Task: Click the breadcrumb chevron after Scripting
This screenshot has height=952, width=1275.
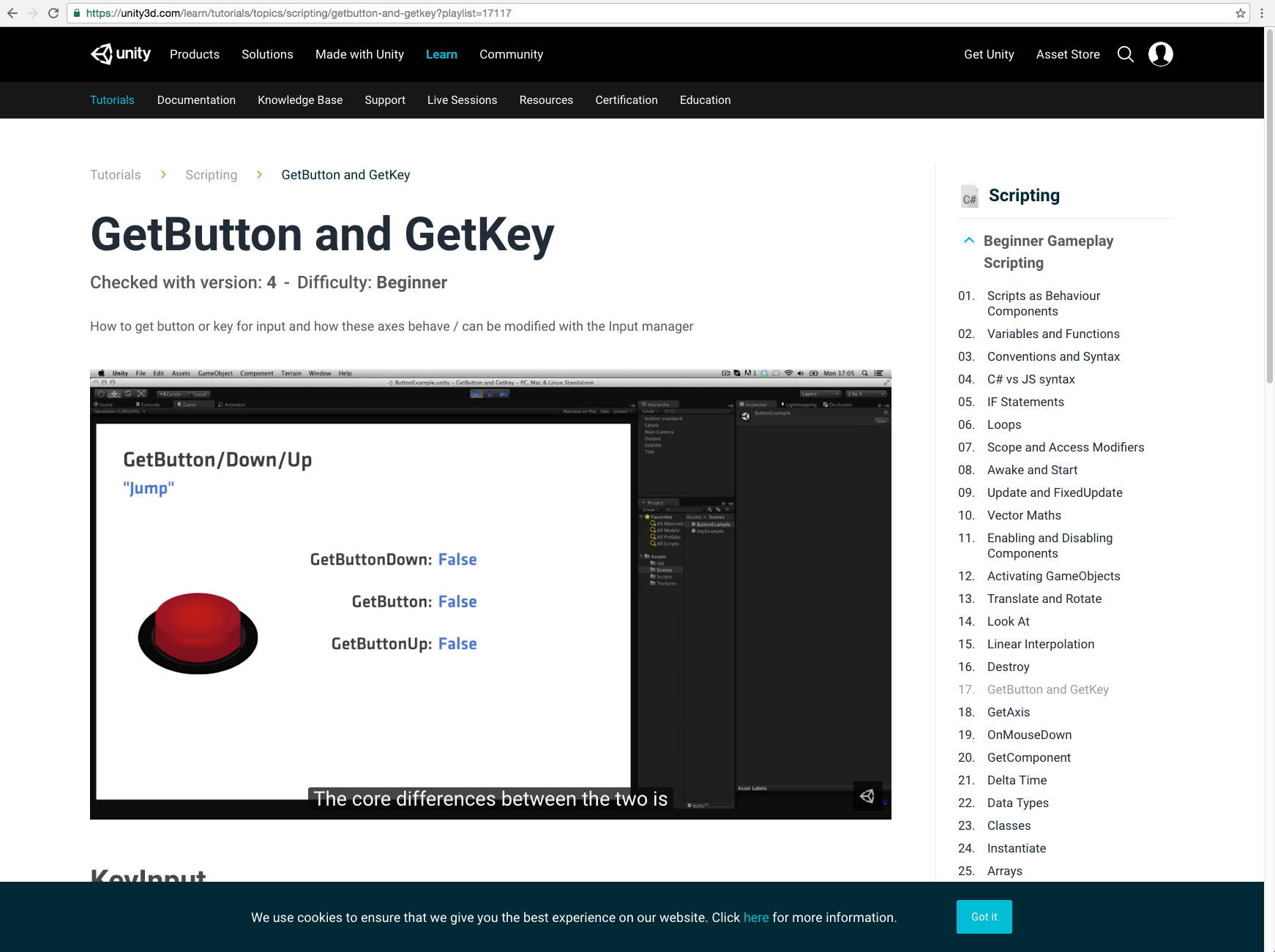Action: click(x=259, y=174)
